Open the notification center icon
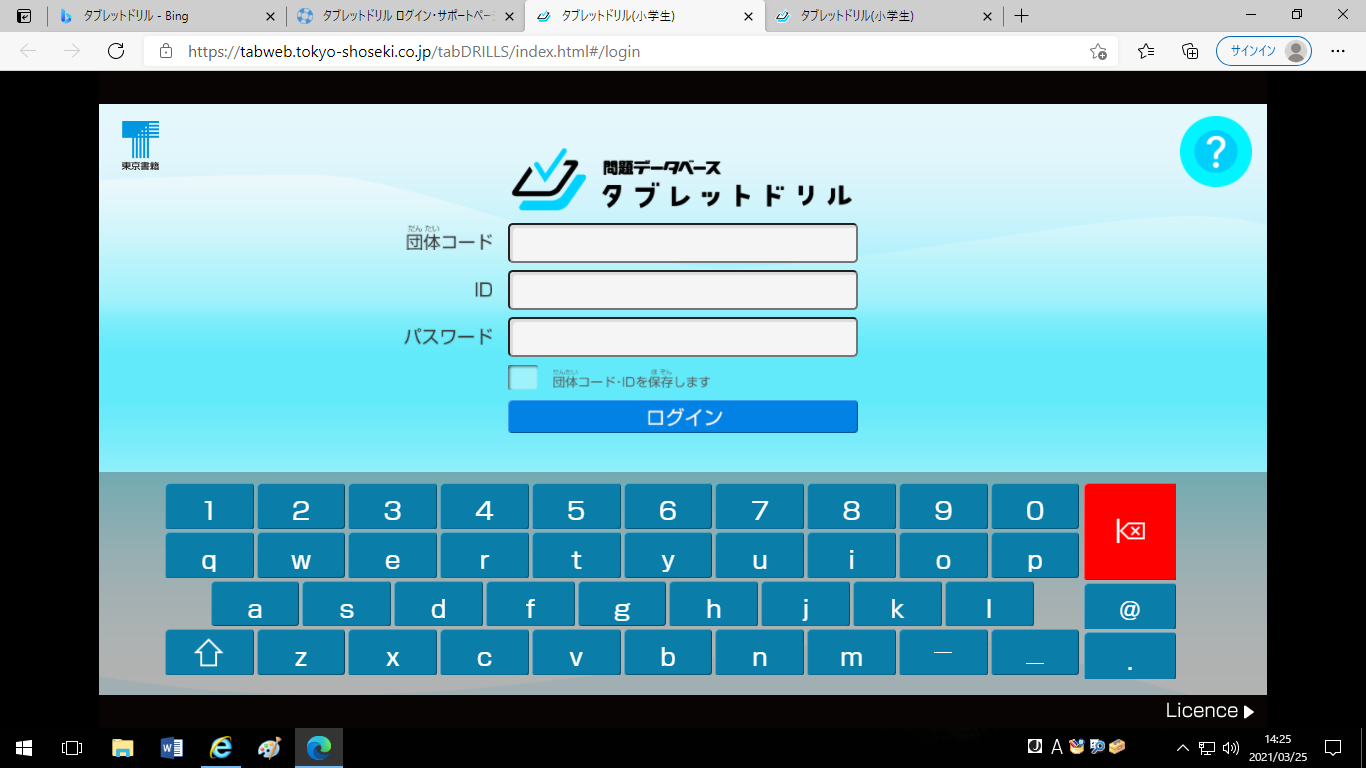1366x768 pixels. tap(1333, 747)
